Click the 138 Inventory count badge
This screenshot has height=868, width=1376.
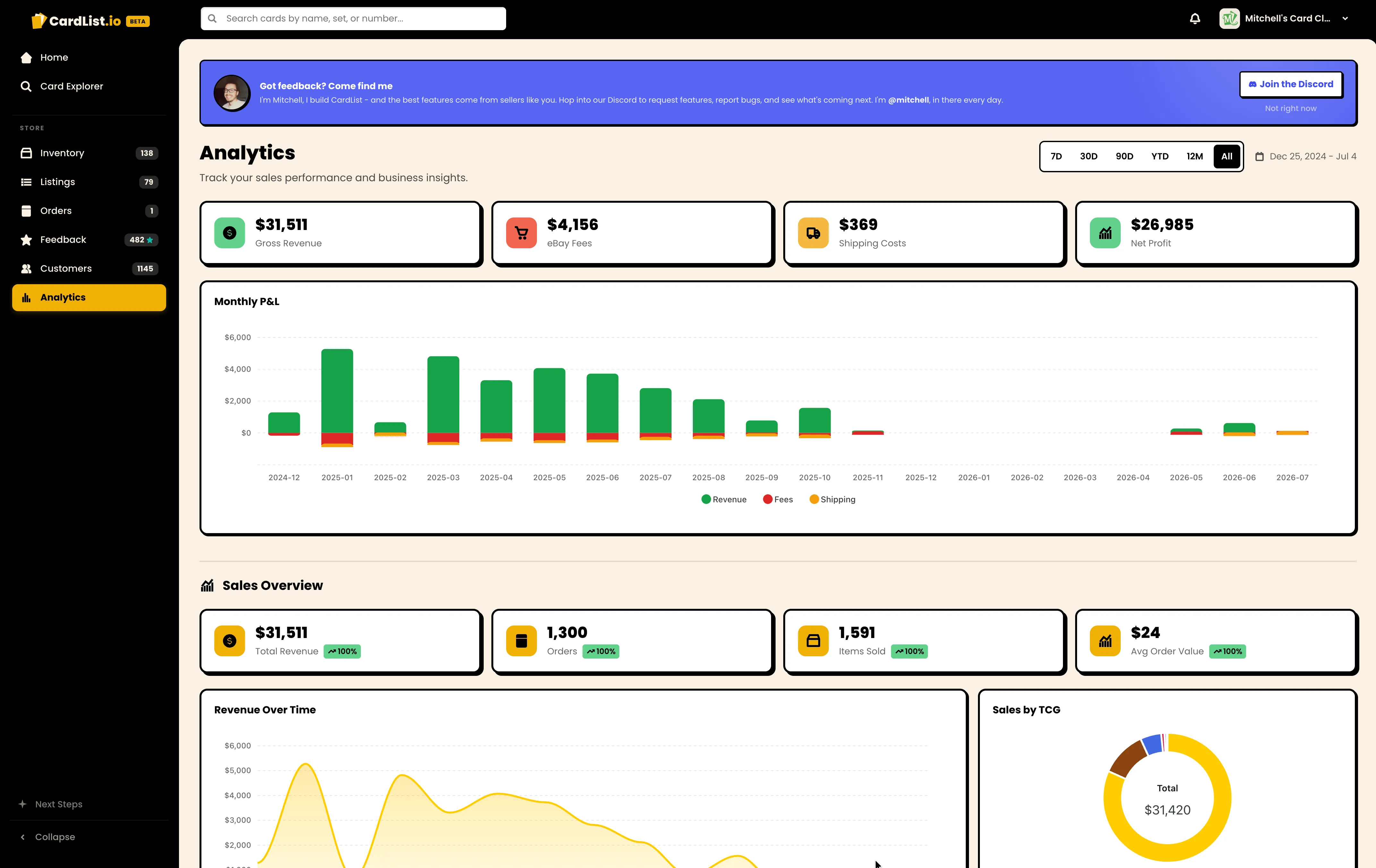pos(147,153)
